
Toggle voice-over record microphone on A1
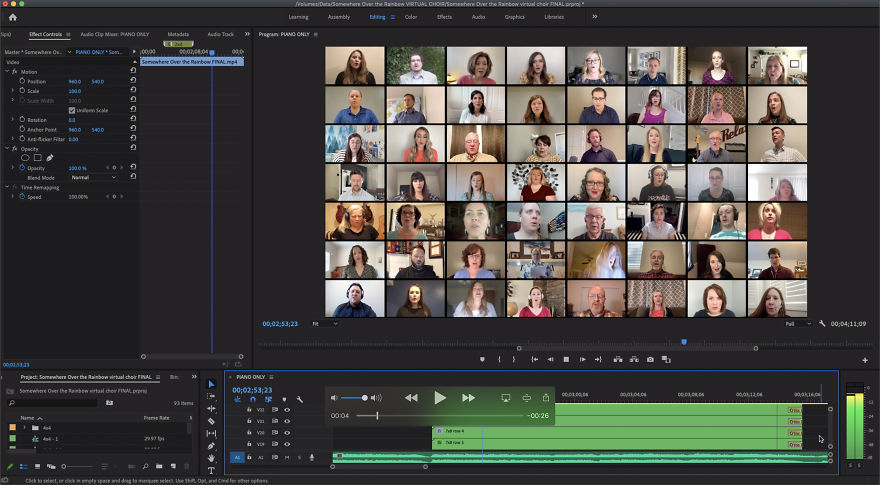pos(312,457)
